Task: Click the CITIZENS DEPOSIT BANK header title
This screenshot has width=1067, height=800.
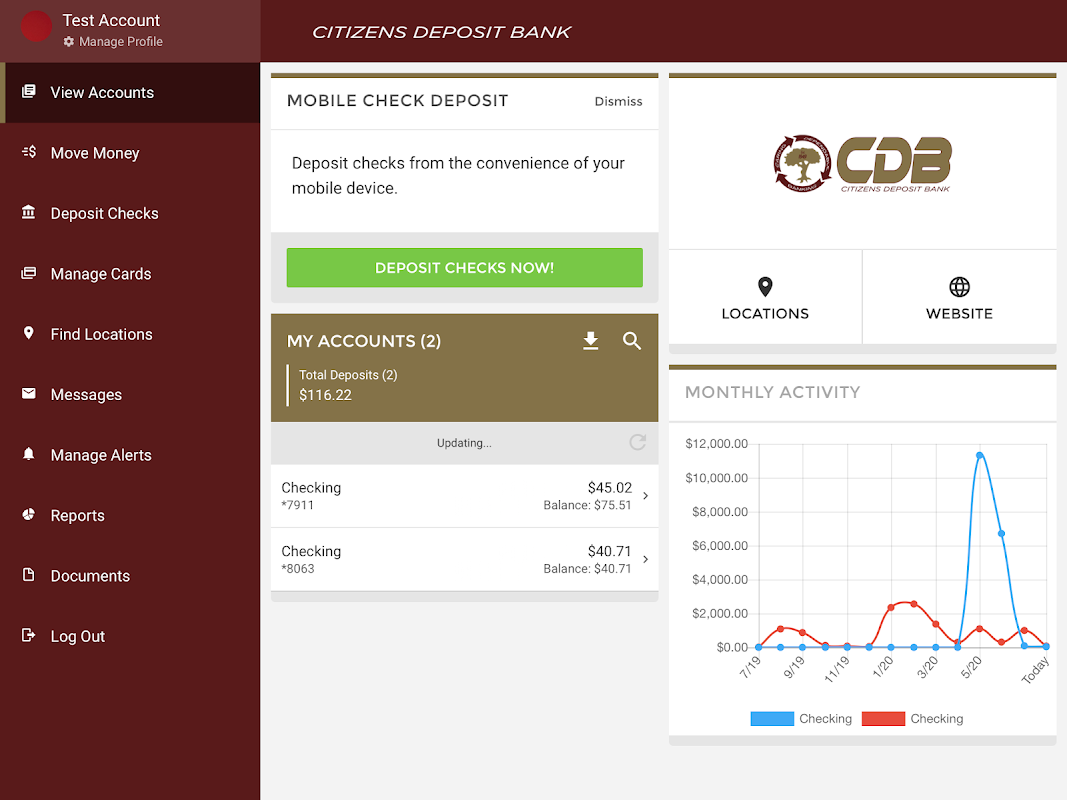Action: point(441,32)
